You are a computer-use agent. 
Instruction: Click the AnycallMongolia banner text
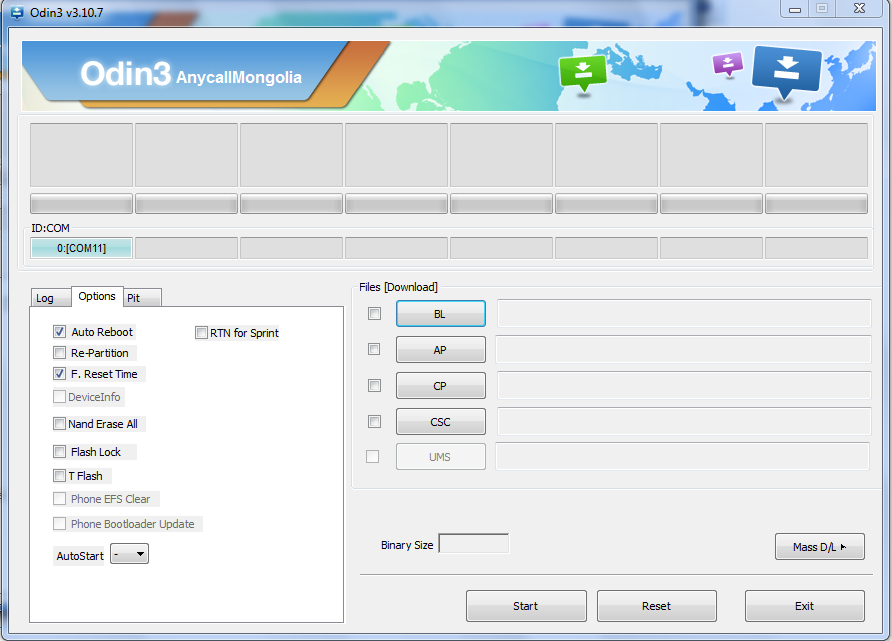(x=239, y=77)
